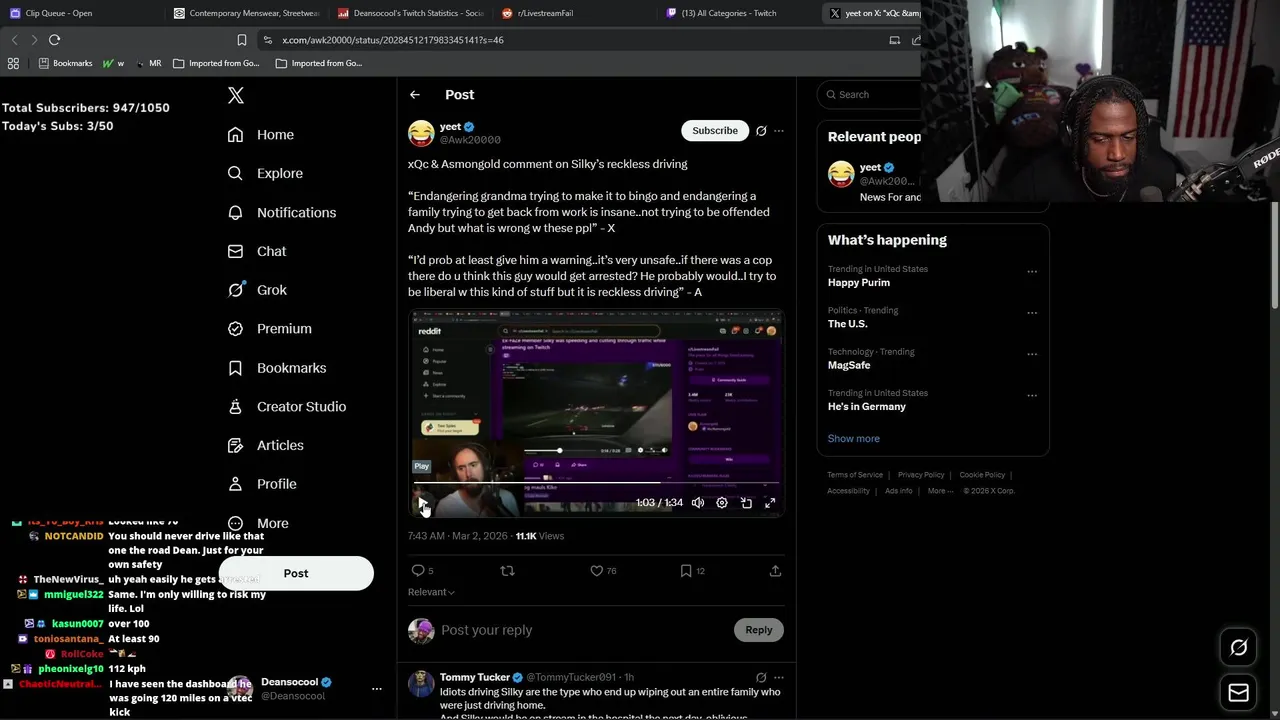1280x720 pixels.
Task: Open video settings gear
Action: [722, 503]
